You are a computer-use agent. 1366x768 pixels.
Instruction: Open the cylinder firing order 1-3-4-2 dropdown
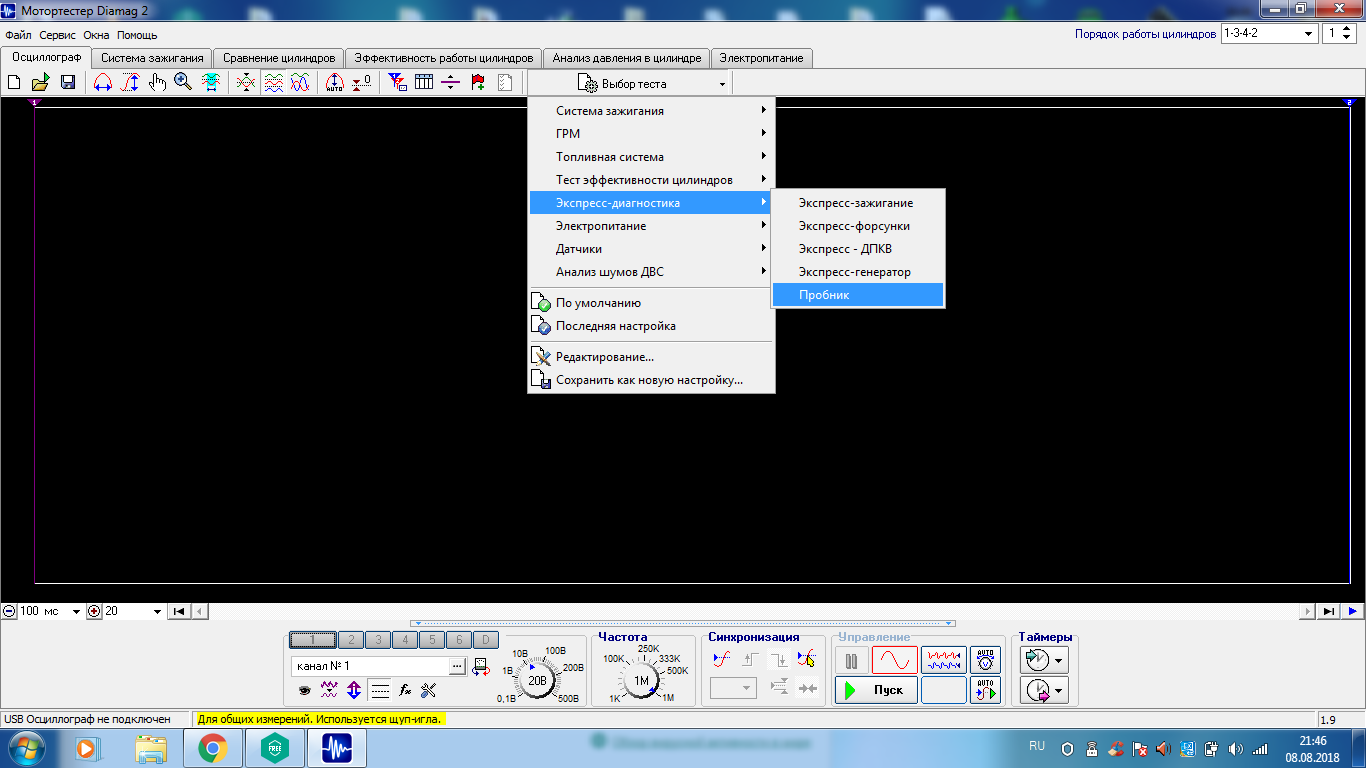click(x=1269, y=33)
